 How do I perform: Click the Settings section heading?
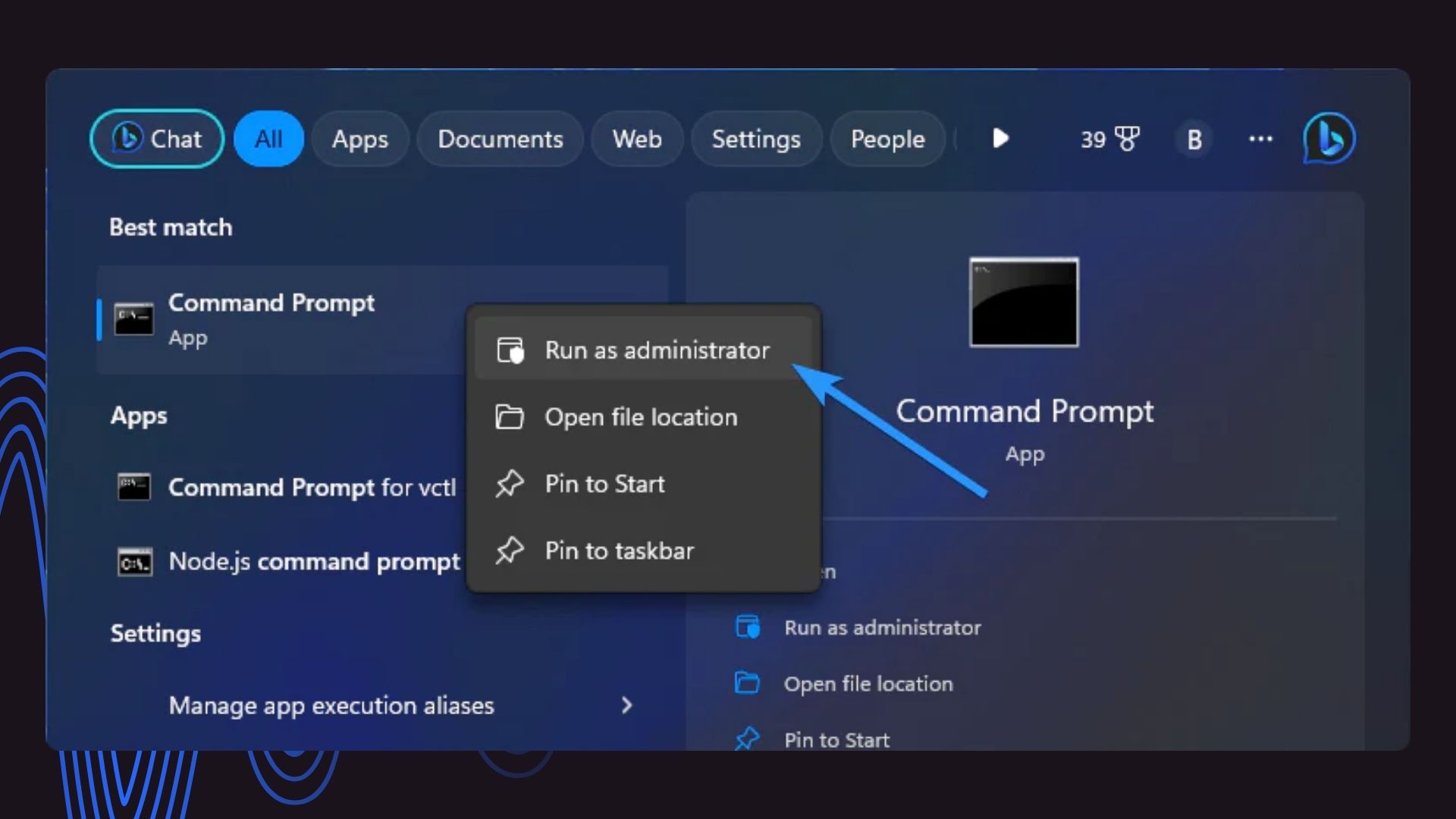coord(155,633)
